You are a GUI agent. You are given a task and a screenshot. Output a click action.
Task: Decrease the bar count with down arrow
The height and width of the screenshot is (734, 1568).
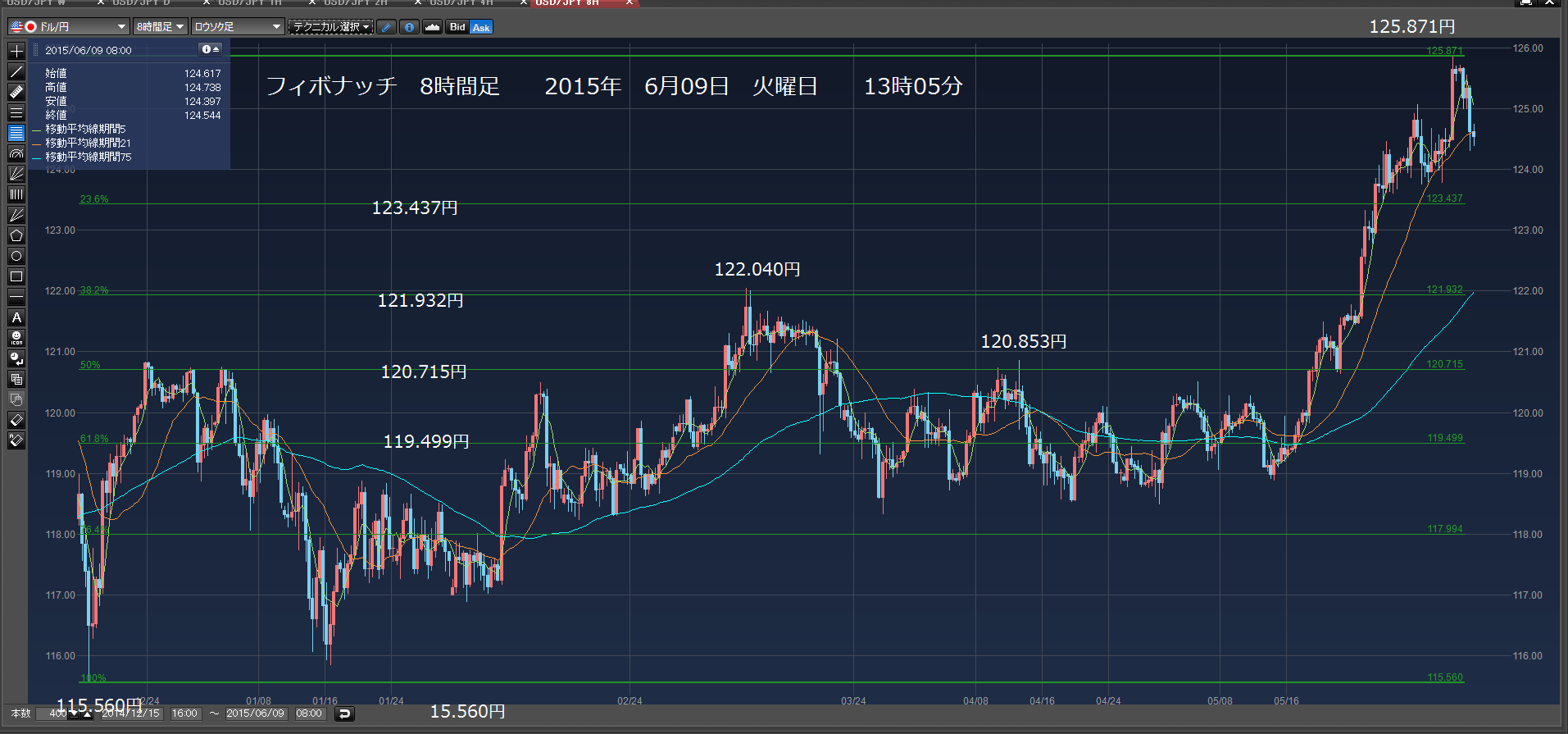(x=75, y=713)
